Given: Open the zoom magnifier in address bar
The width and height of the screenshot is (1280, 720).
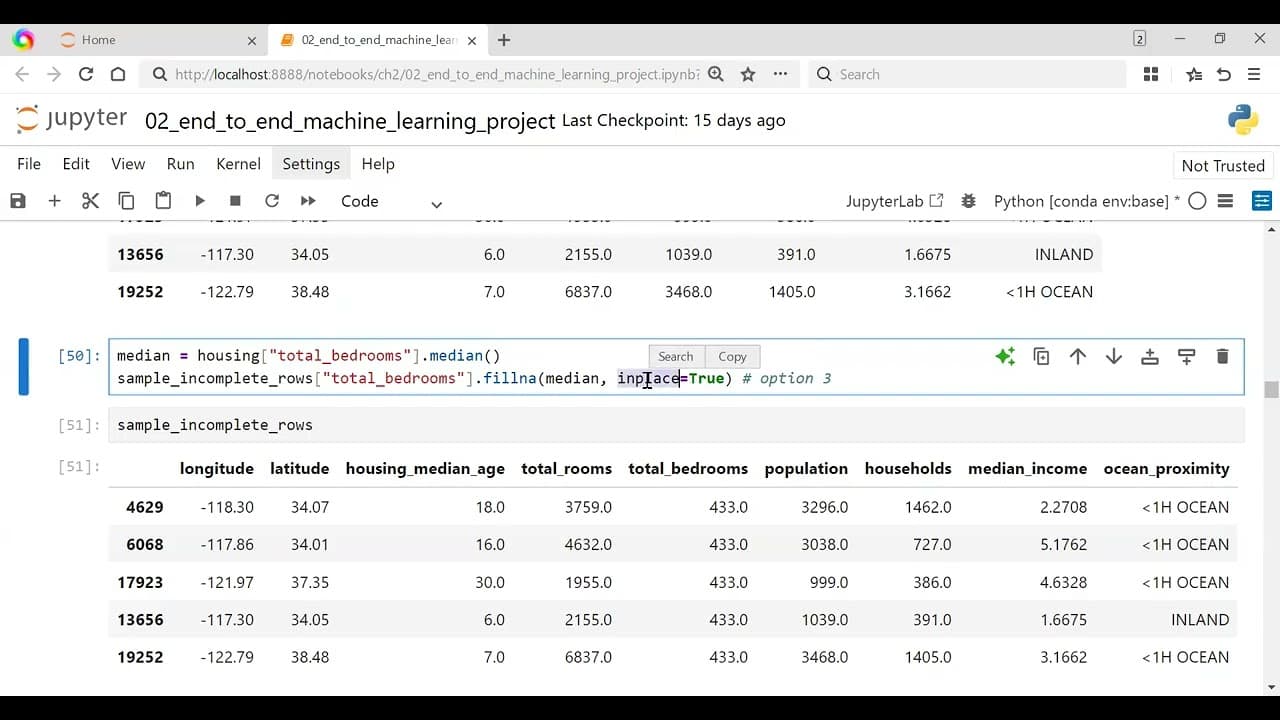Looking at the screenshot, I should tap(716, 74).
